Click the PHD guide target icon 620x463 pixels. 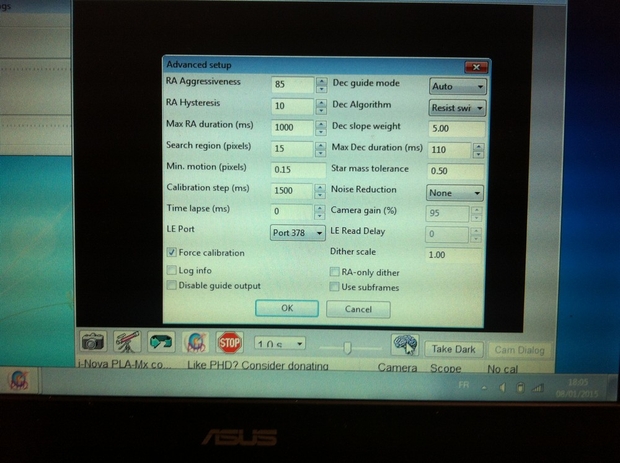coord(196,342)
